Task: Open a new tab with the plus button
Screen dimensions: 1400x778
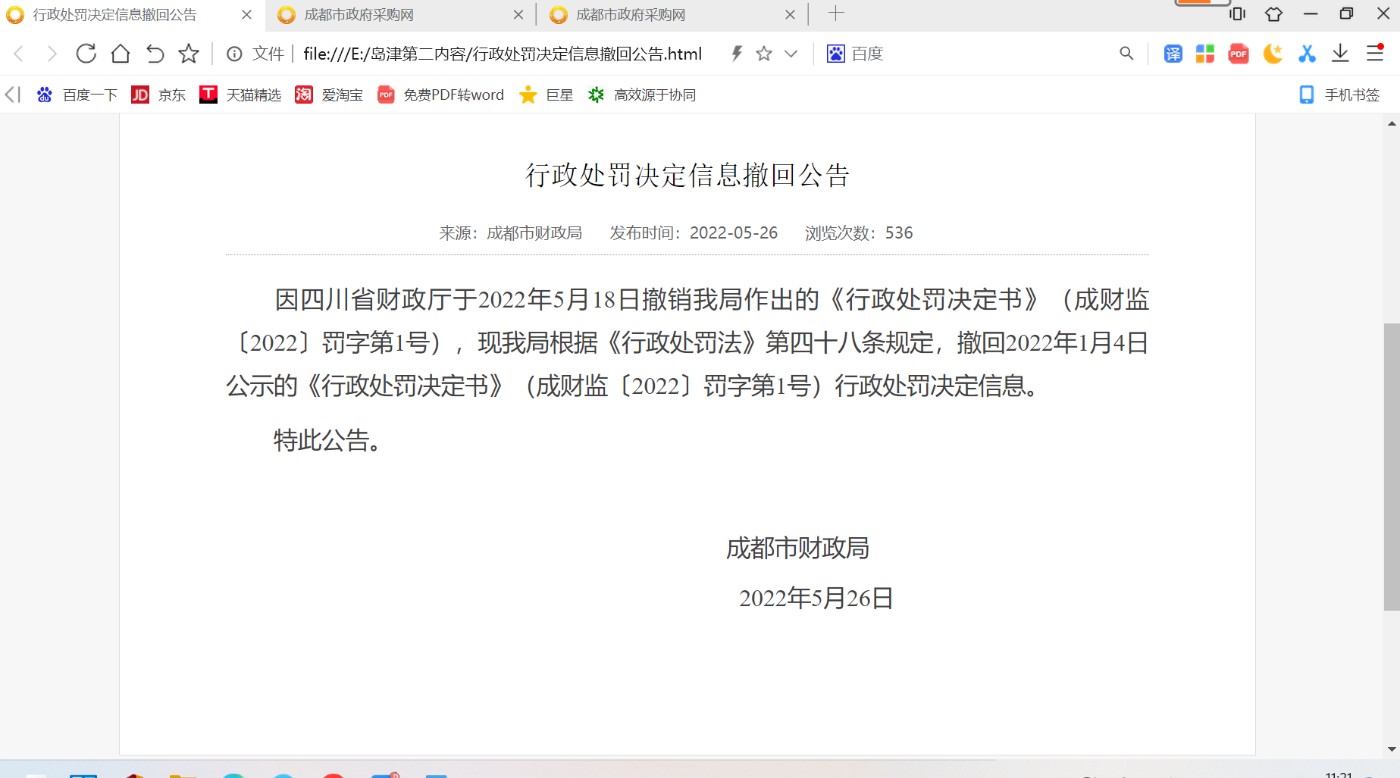Action: pyautogui.click(x=836, y=14)
